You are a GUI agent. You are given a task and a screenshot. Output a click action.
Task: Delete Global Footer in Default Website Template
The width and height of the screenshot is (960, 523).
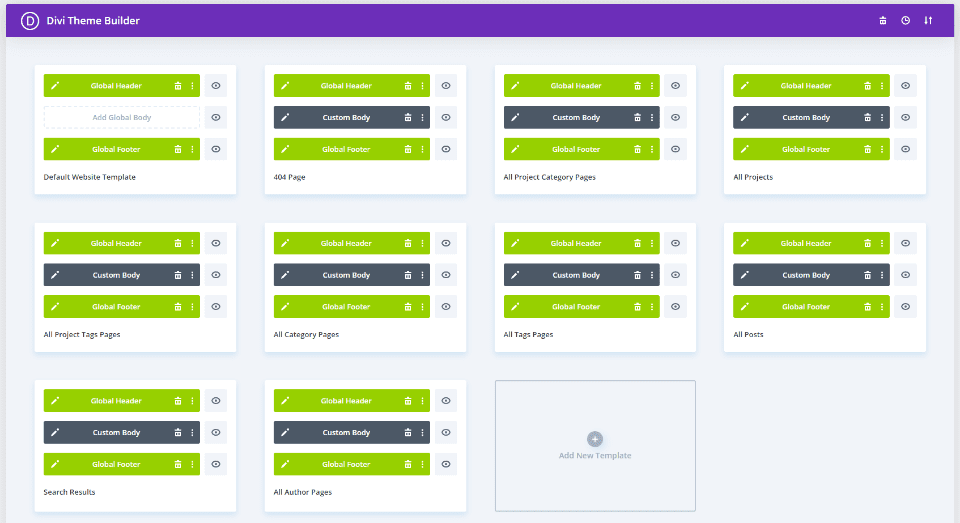[178, 149]
